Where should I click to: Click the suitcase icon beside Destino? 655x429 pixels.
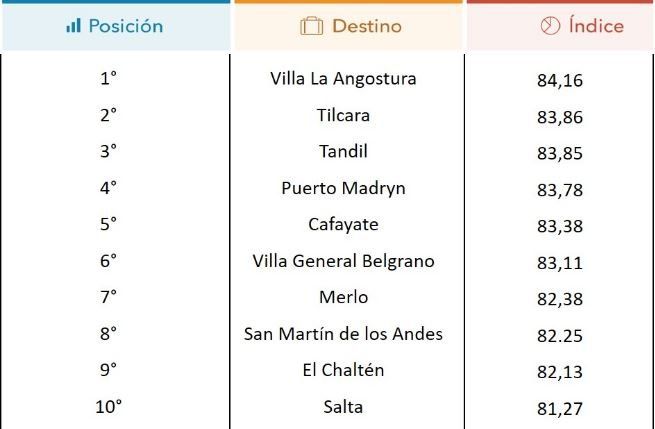click(x=312, y=27)
